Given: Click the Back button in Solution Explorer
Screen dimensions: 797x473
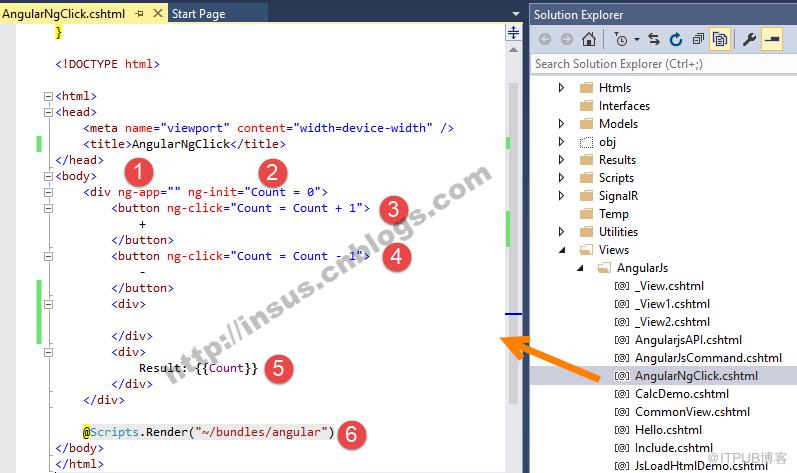Looking at the screenshot, I should click(x=545, y=39).
